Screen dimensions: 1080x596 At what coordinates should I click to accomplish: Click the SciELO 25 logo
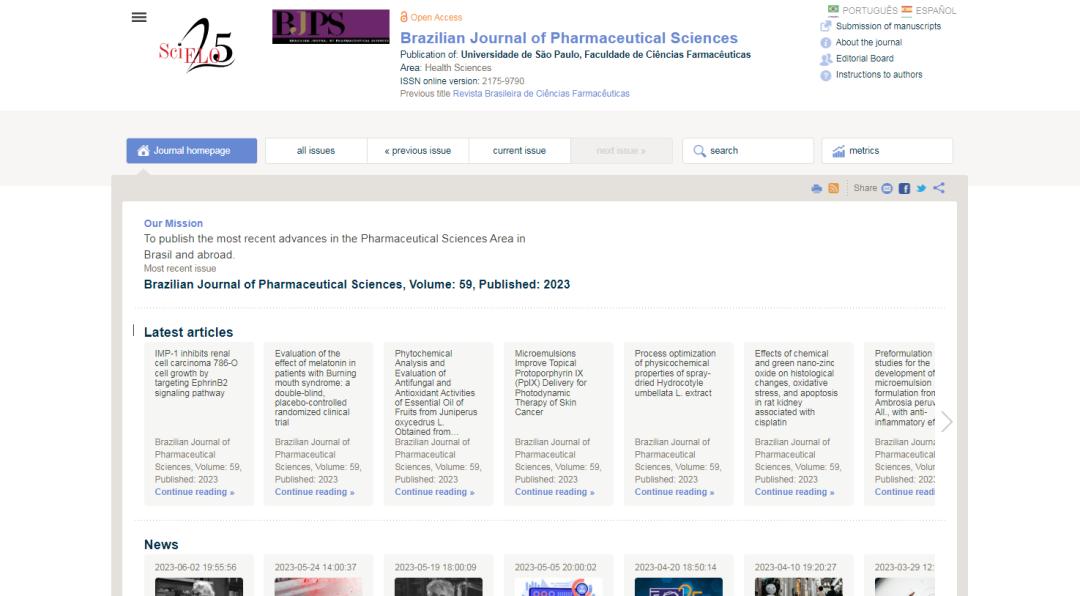coord(196,47)
